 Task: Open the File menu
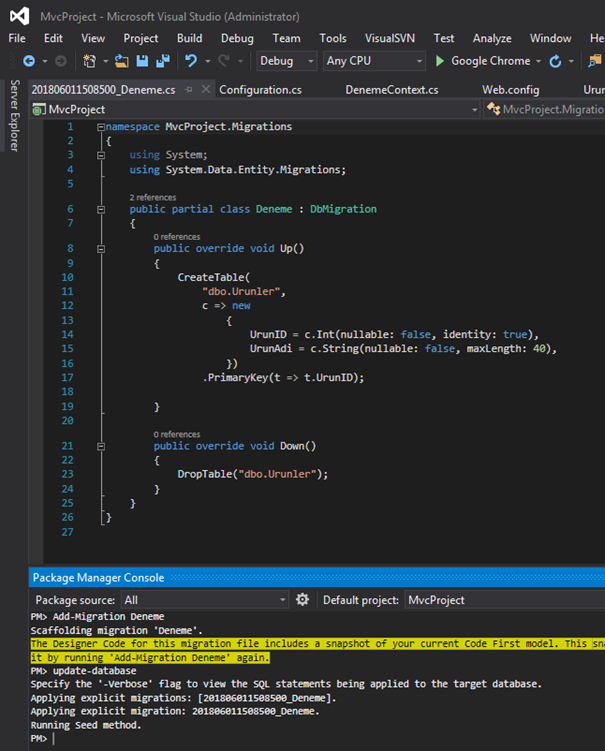pos(17,38)
